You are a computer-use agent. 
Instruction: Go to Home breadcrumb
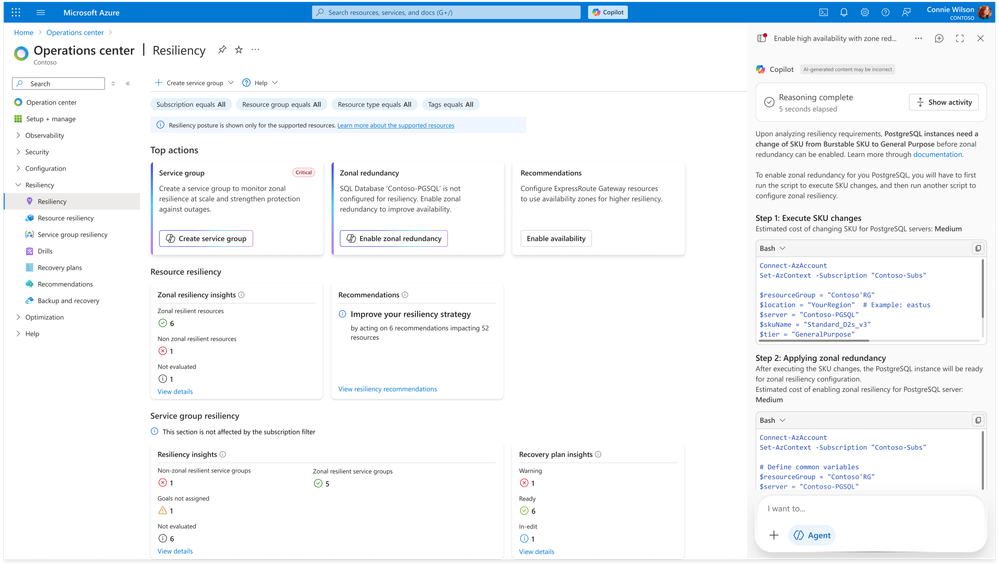(x=24, y=32)
